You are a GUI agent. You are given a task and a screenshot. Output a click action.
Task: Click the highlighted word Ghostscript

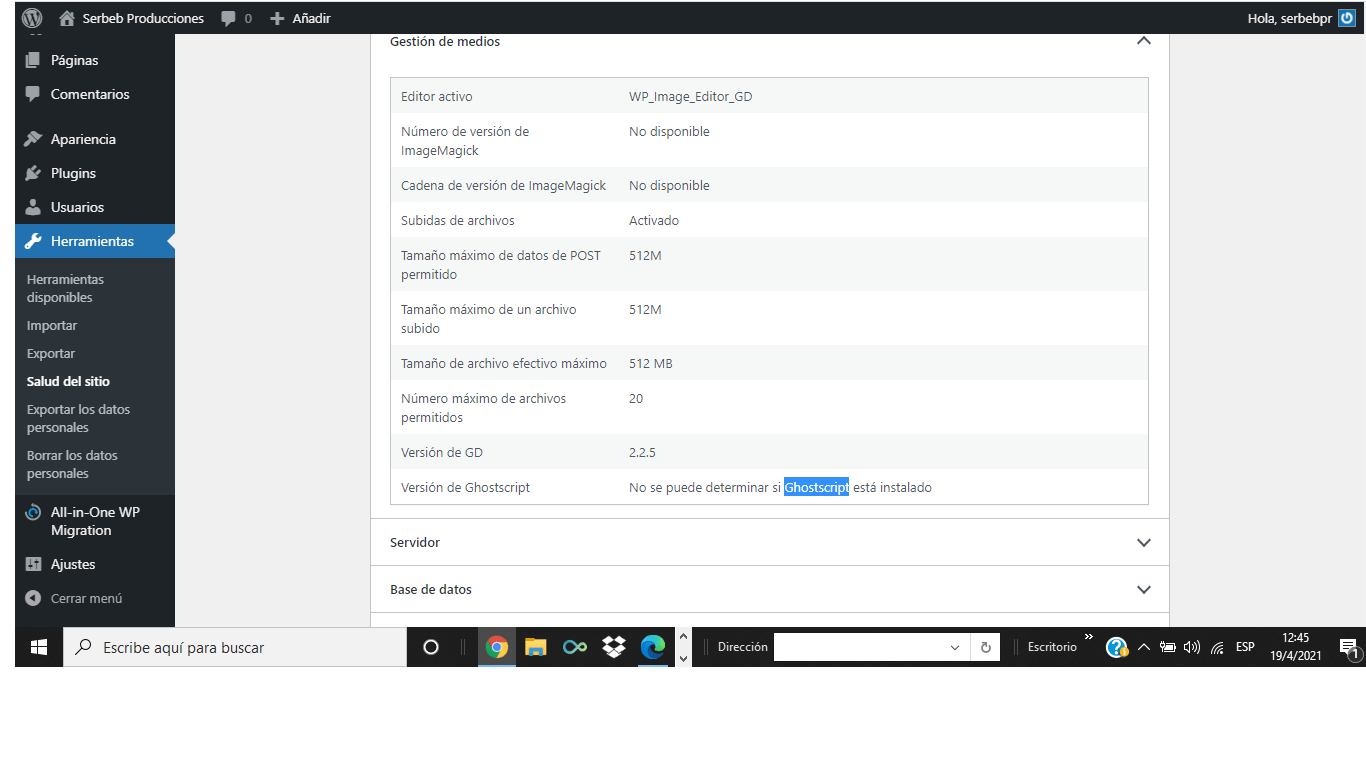click(x=816, y=487)
